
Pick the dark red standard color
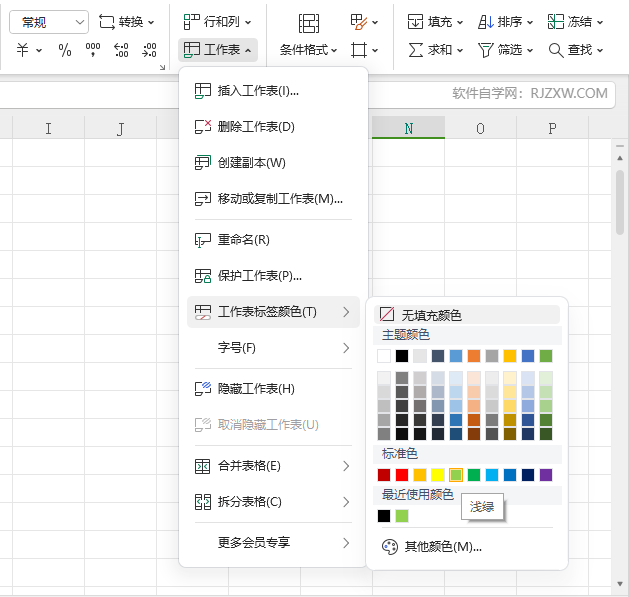(384, 475)
